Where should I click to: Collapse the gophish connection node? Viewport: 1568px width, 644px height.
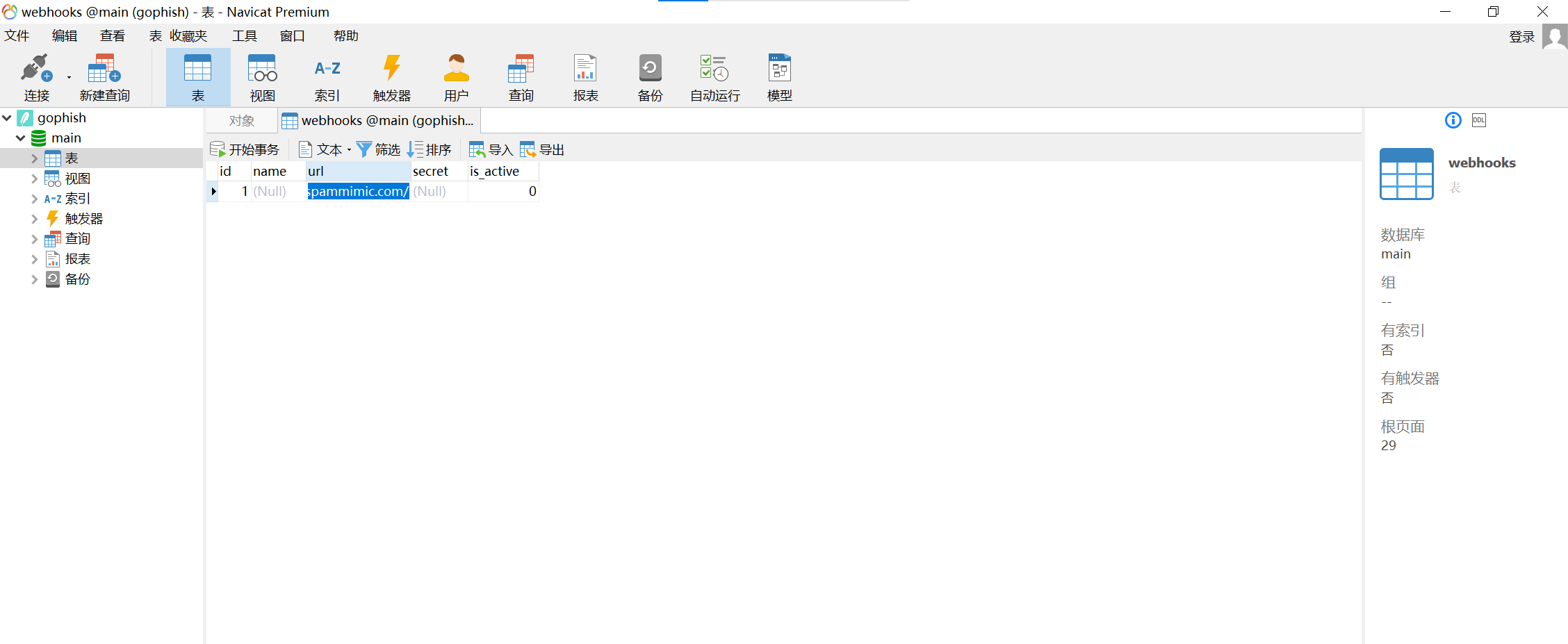[x=7, y=118]
